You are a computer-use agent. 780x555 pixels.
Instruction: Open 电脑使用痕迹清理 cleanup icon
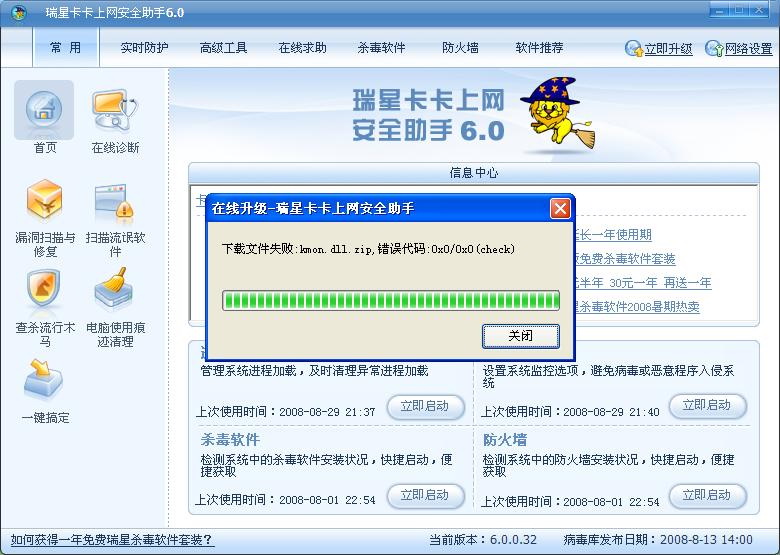pyautogui.click(x=113, y=289)
